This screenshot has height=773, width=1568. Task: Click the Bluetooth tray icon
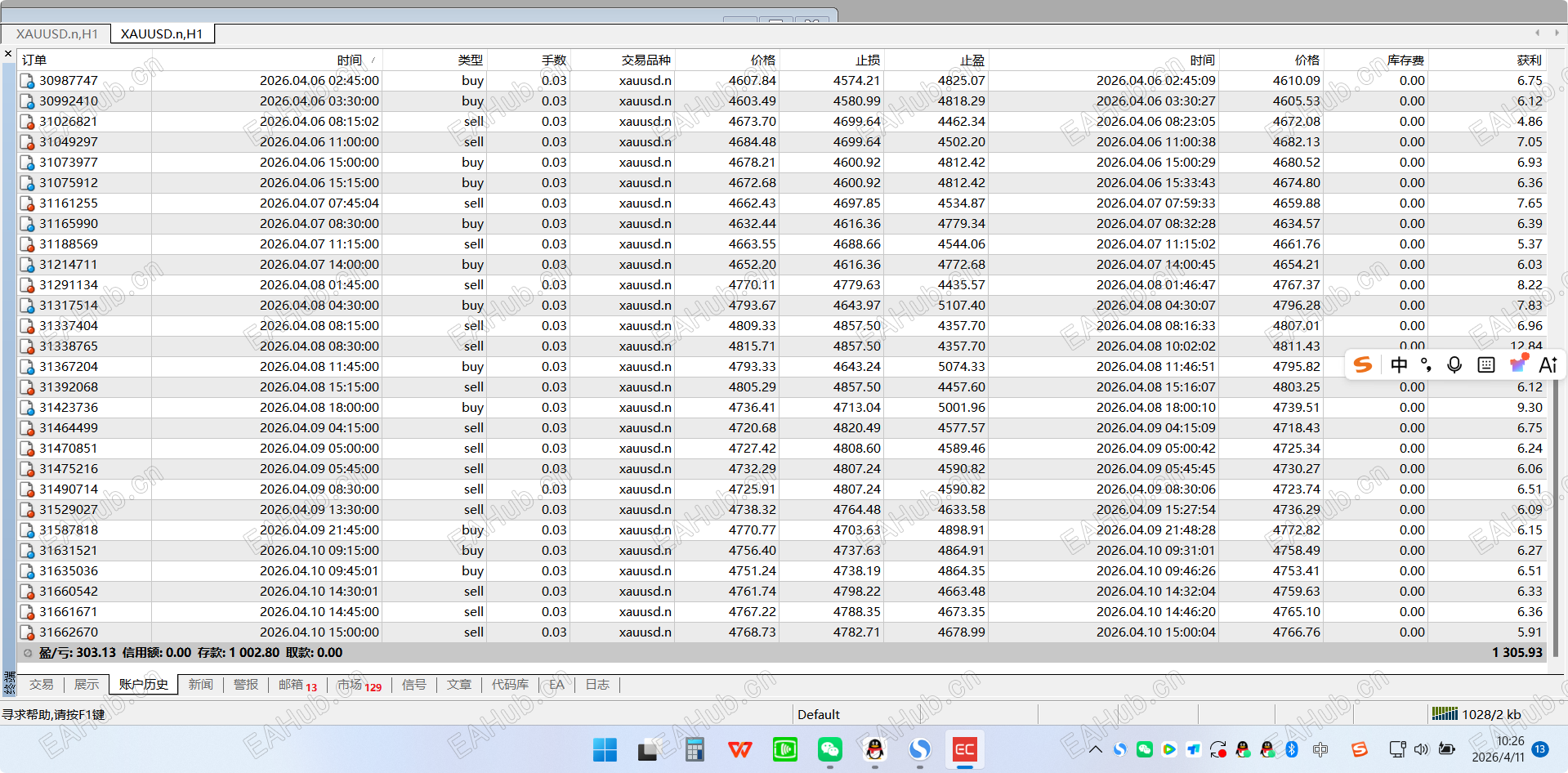(x=1292, y=749)
